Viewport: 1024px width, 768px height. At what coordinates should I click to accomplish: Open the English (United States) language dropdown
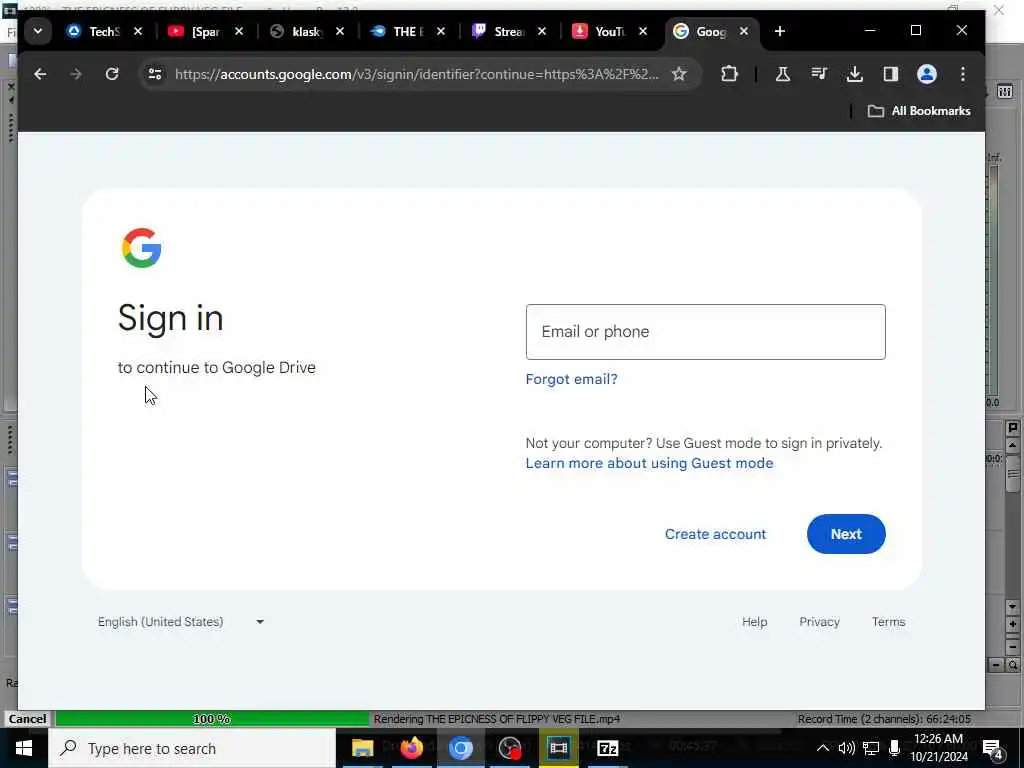coord(181,622)
